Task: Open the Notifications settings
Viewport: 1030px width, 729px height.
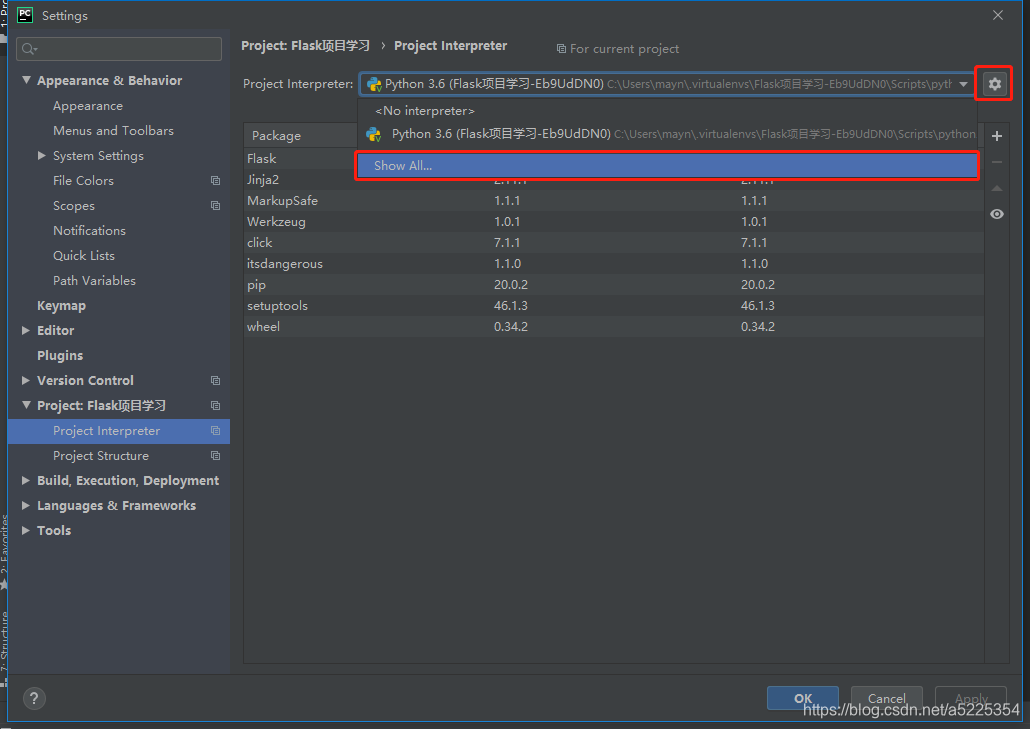Action: point(89,231)
